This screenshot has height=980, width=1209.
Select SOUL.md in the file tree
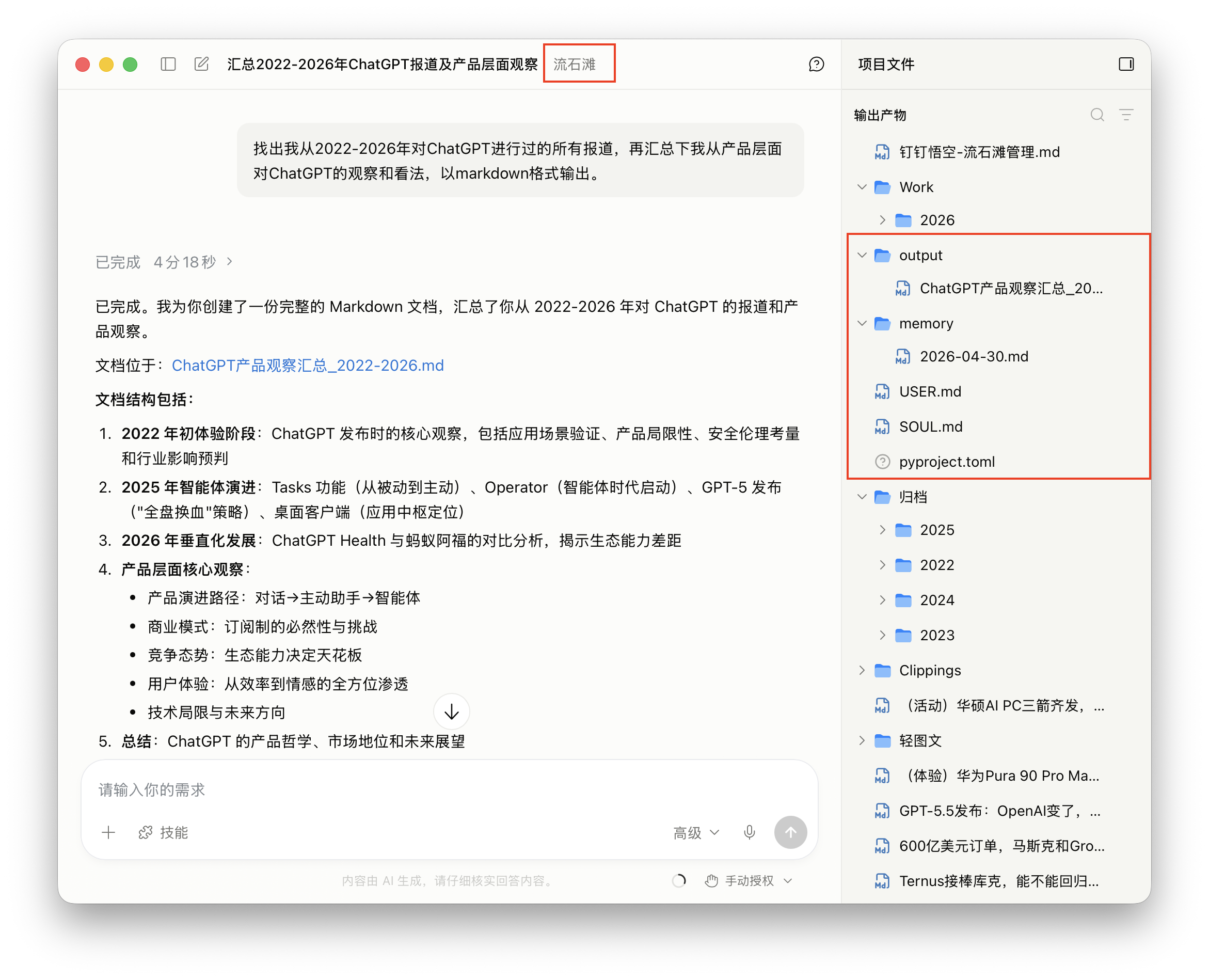[x=931, y=426]
